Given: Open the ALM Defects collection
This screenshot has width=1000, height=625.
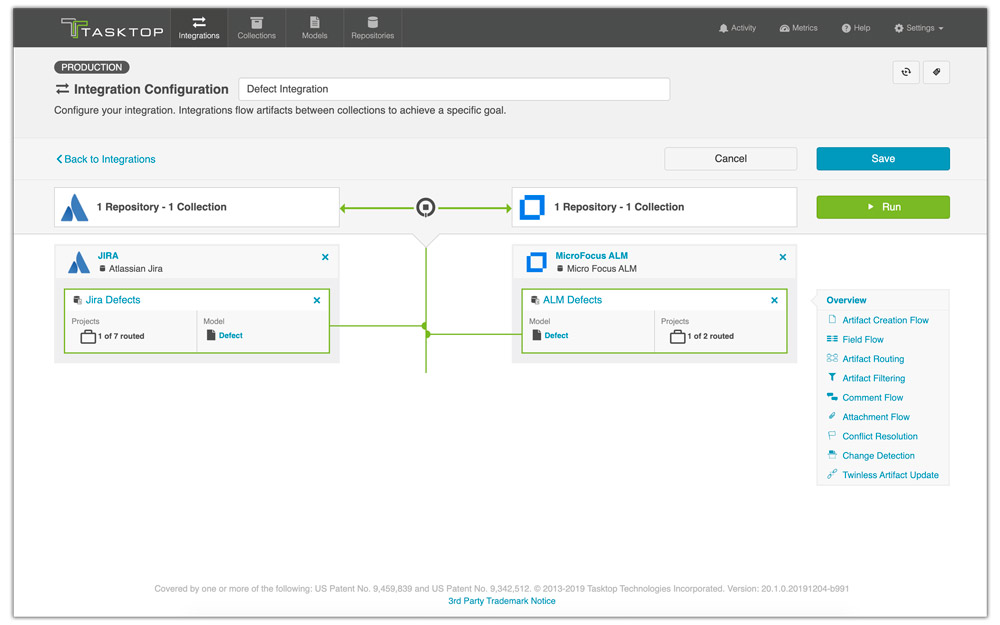Looking at the screenshot, I should coord(572,300).
